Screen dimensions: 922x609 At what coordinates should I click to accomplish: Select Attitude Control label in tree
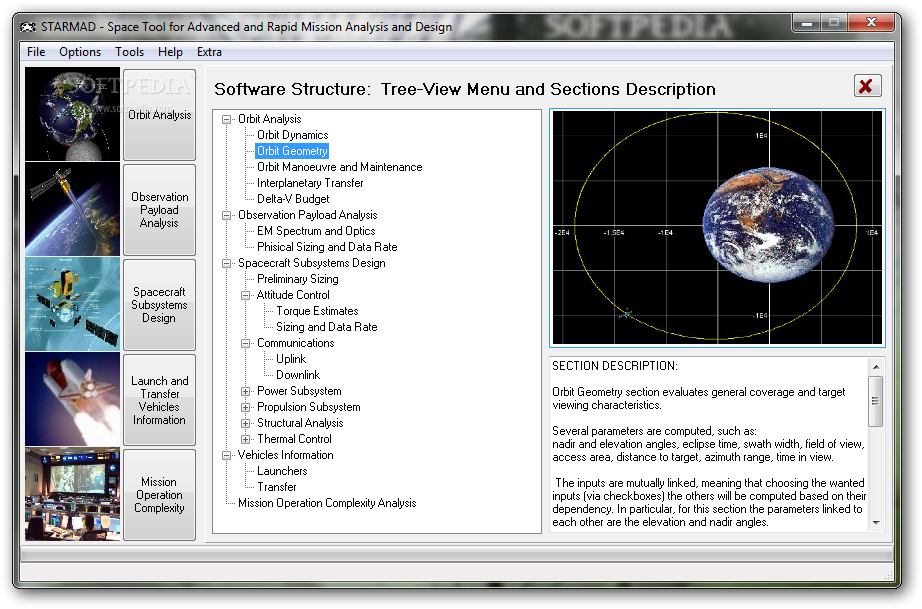point(293,295)
